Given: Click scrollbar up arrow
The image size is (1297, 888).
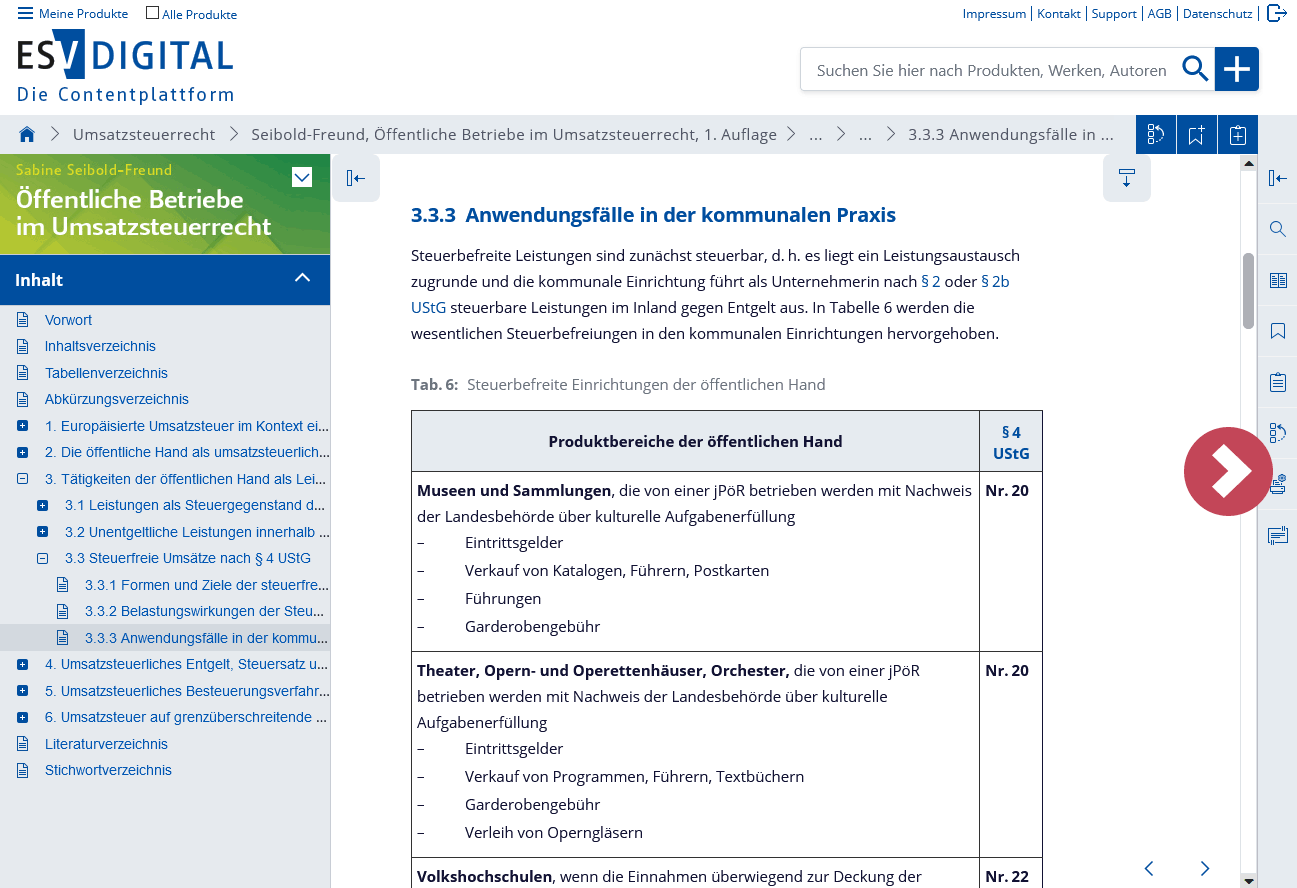Looking at the screenshot, I should click(x=1248, y=162).
